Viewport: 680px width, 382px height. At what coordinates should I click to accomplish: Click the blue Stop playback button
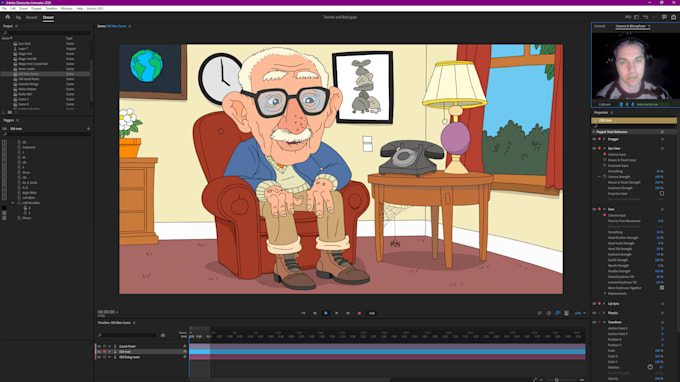pos(326,313)
